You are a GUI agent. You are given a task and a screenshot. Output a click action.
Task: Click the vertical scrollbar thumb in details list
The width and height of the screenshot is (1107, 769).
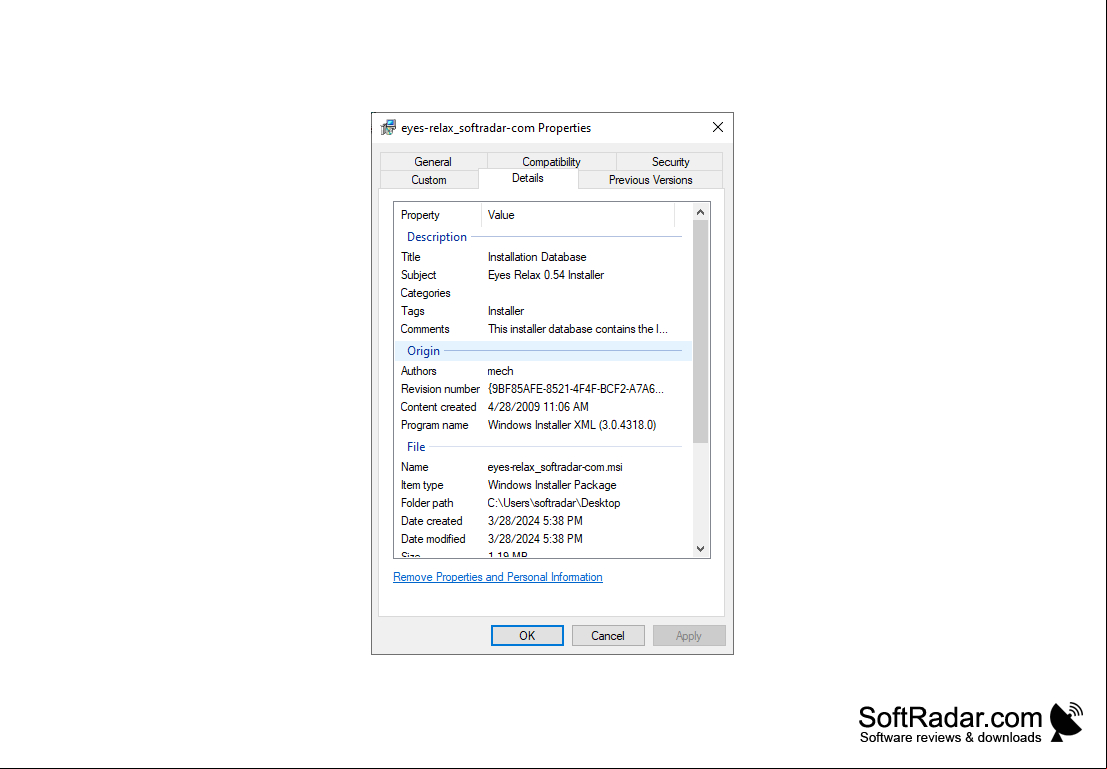(700, 331)
